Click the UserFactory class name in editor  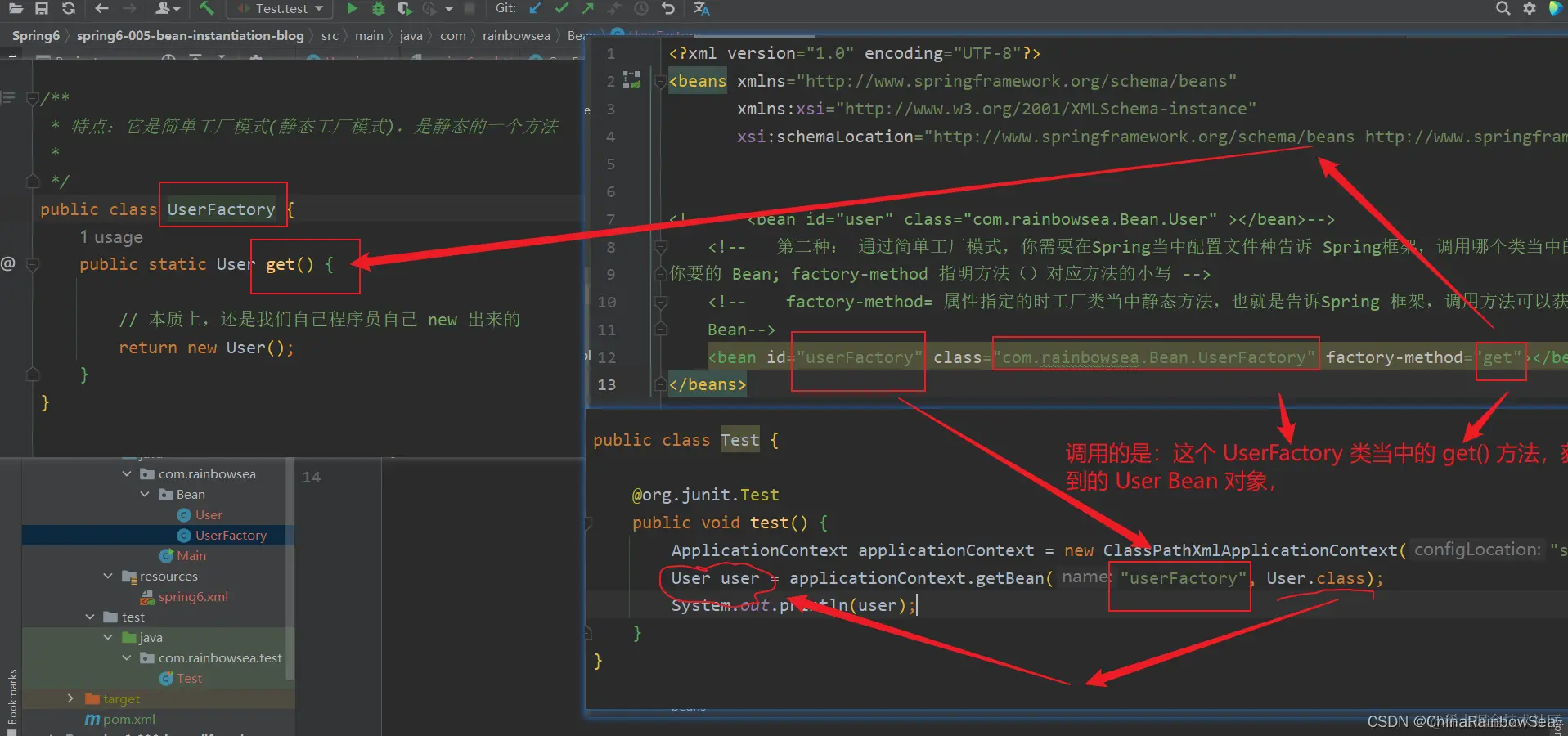click(221, 209)
